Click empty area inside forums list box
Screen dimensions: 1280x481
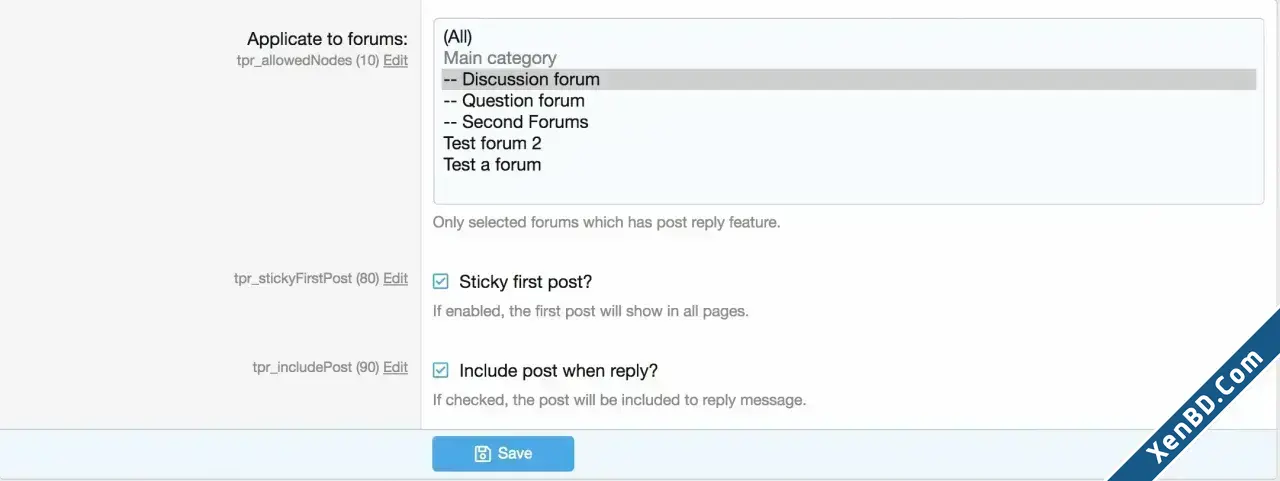tap(848, 189)
